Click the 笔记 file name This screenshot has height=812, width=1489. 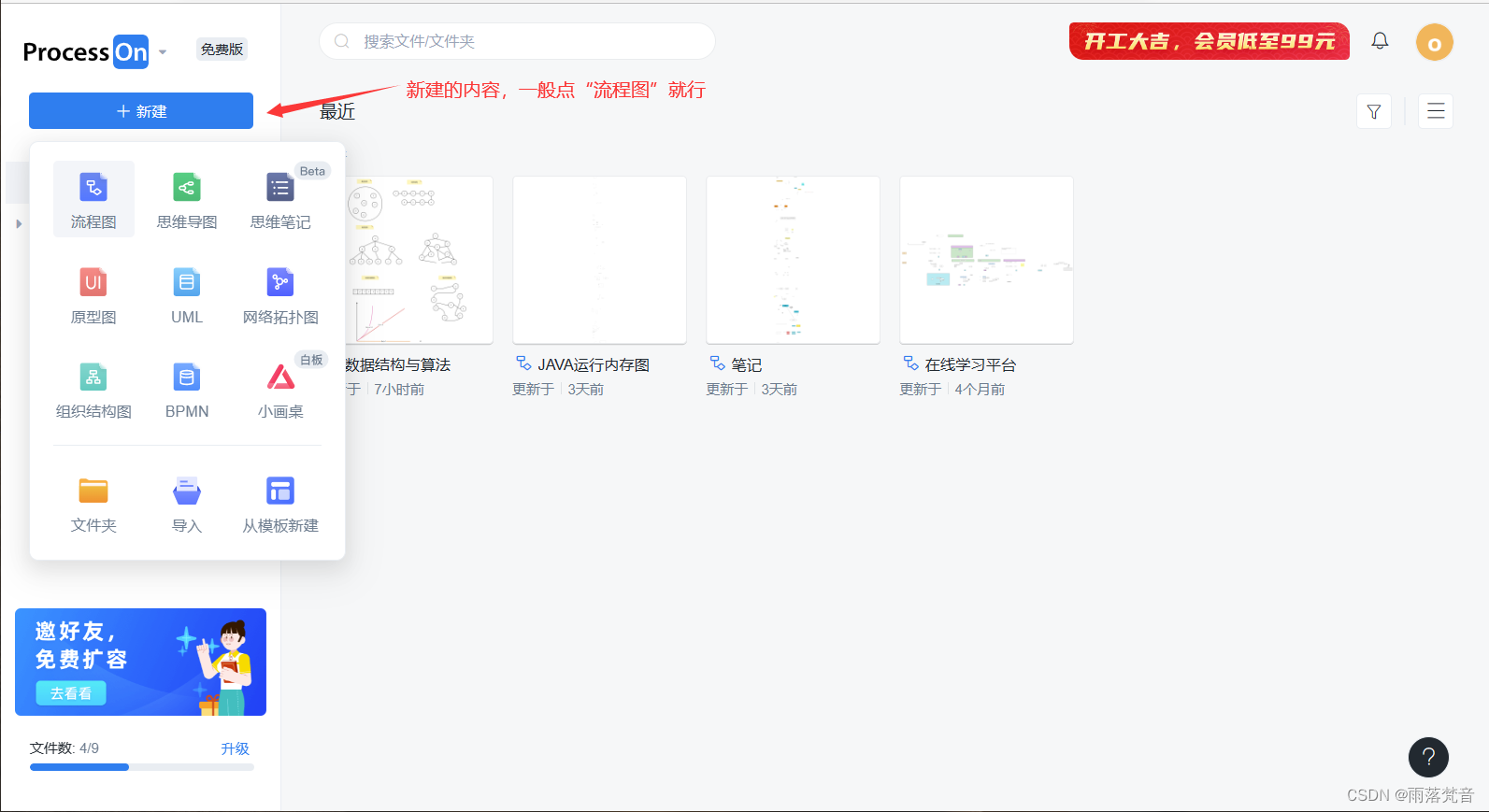click(x=747, y=364)
